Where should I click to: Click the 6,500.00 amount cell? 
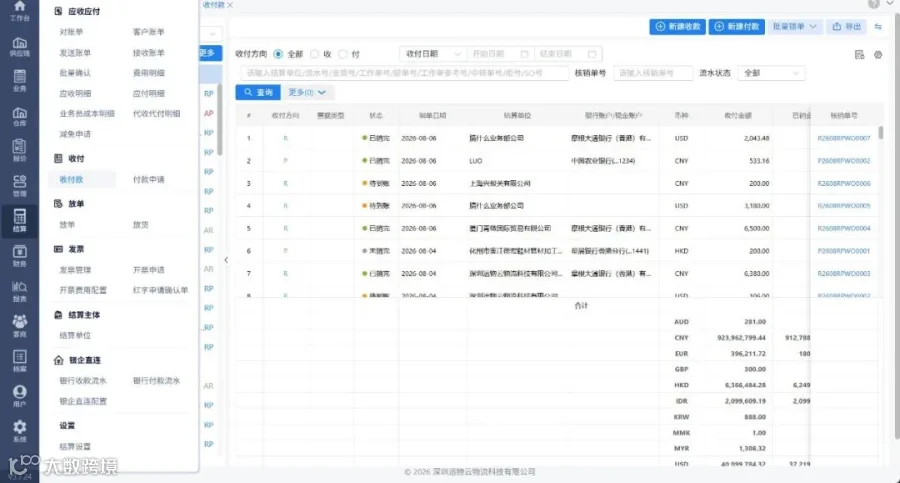click(x=756, y=229)
